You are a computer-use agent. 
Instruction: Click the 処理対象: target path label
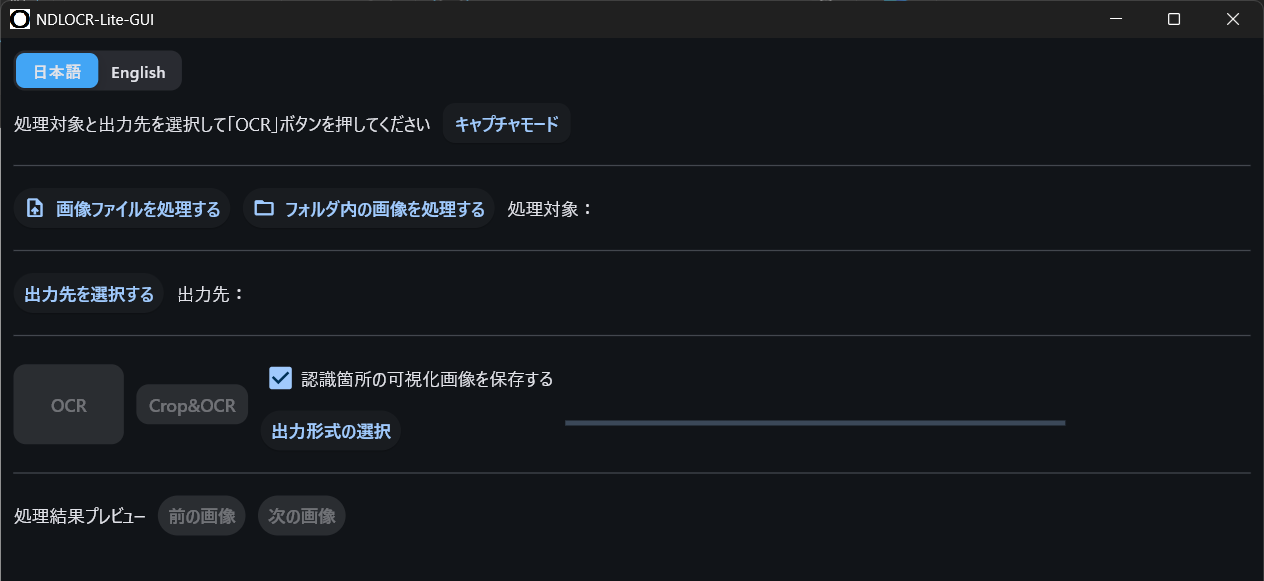pyautogui.click(x=551, y=209)
